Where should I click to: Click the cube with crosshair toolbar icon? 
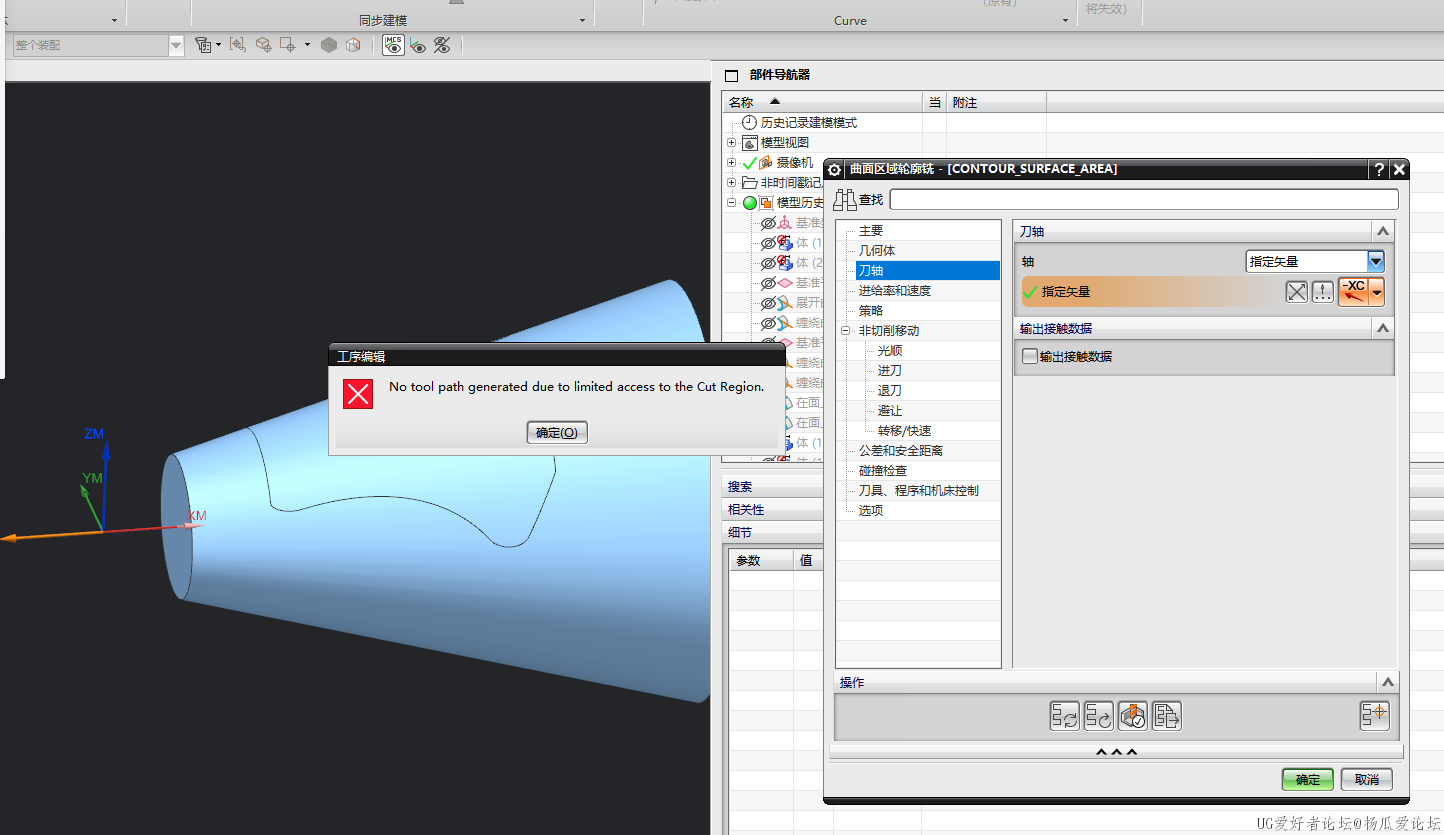pyautogui.click(x=263, y=45)
